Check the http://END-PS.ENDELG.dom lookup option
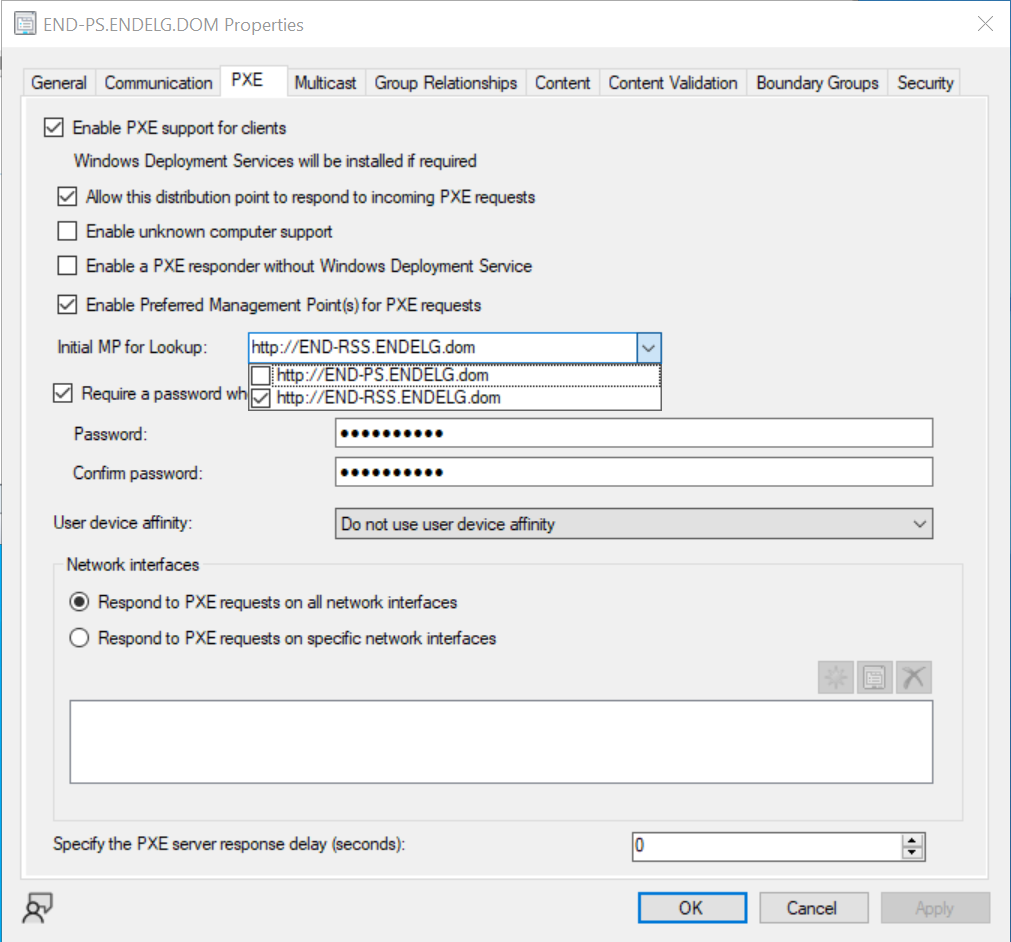The height and width of the screenshot is (942, 1011). pyautogui.click(x=263, y=374)
